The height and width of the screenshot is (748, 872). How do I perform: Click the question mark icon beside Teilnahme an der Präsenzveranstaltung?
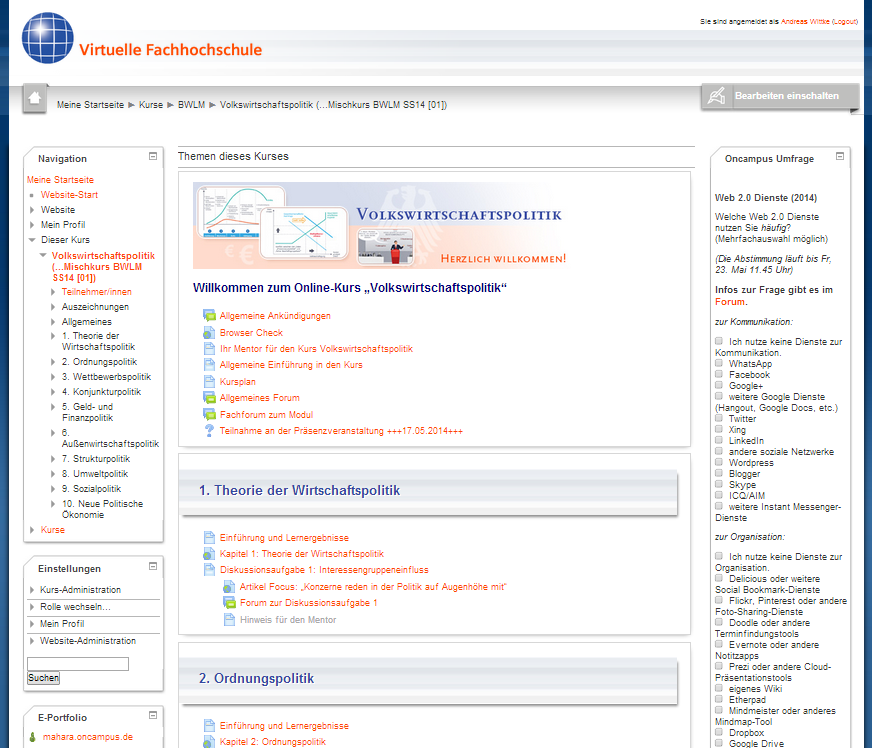pyautogui.click(x=209, y=431)
